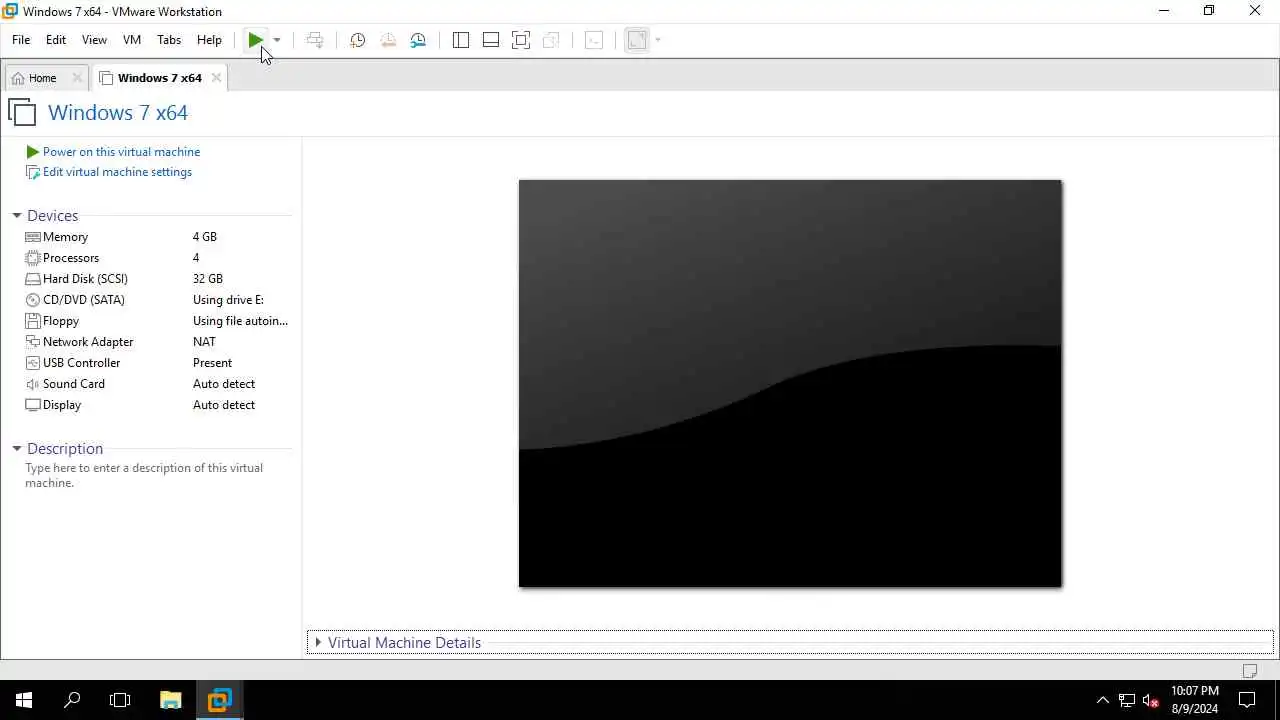Click the VMware Workstation taskbar icon
The height and width of the screenshot is (720, 1280).
[220, 700]
